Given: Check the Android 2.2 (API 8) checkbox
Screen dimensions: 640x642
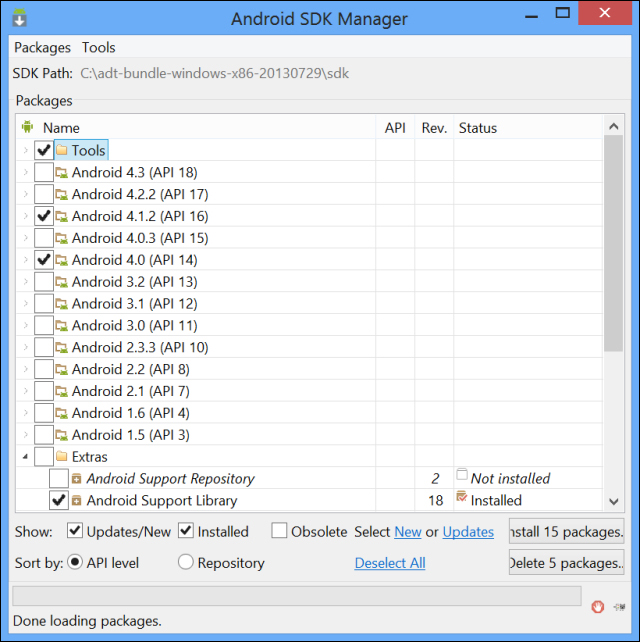Looking at the screenshot, I should [44, 369].
